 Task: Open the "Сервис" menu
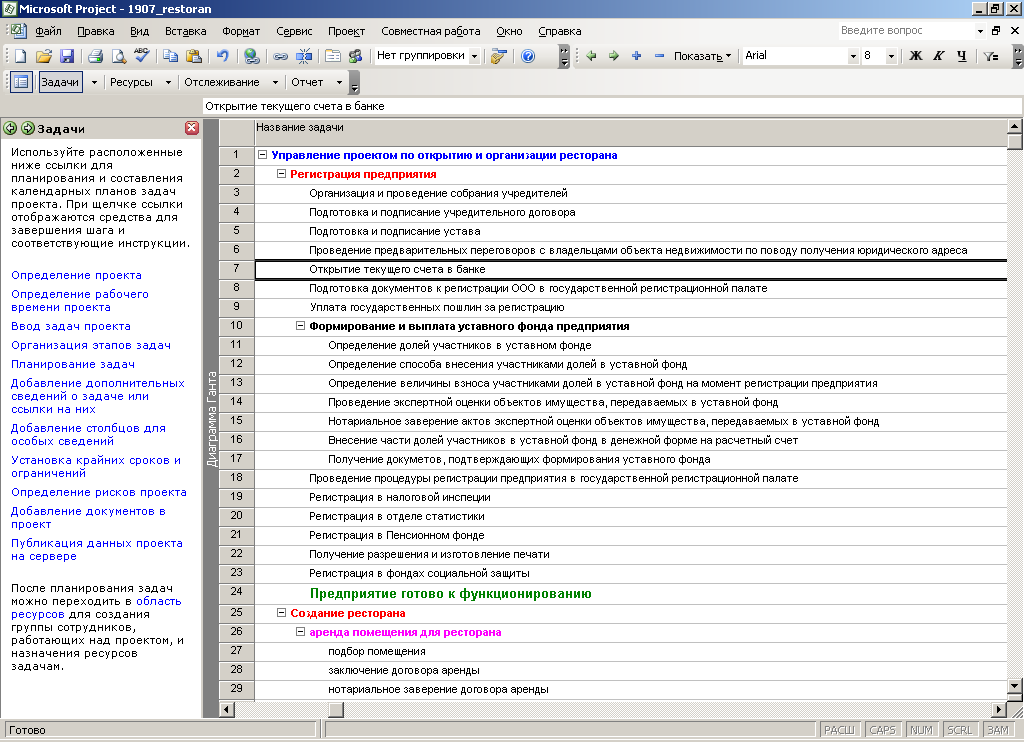click(x=293, y=31)
